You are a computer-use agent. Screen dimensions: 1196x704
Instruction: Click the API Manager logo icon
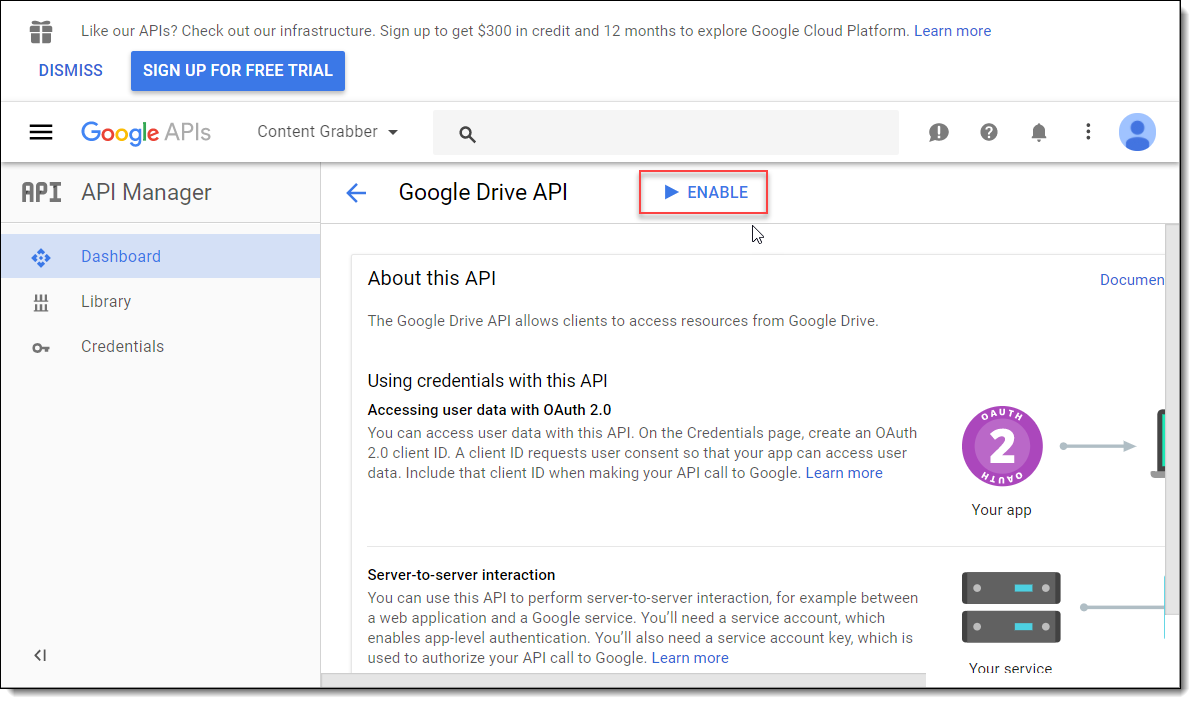pyautogui.click(x=41, y=192)
